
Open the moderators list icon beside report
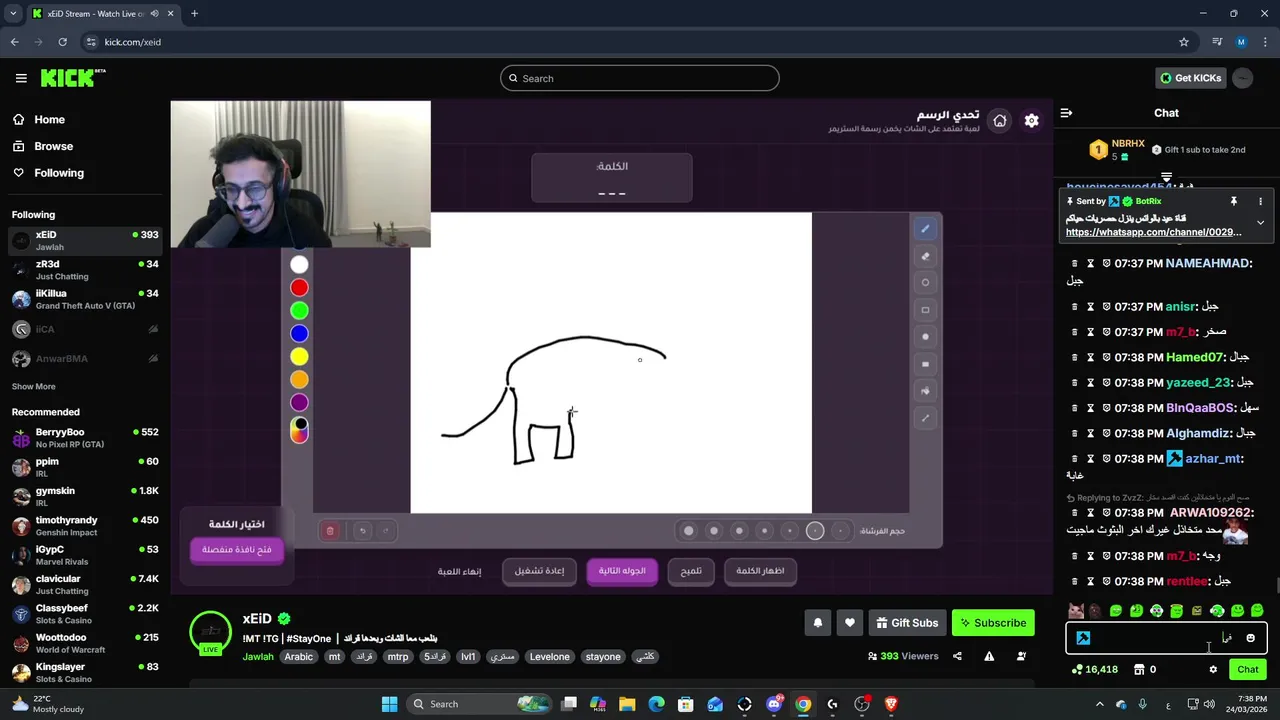coord(1021,656)
